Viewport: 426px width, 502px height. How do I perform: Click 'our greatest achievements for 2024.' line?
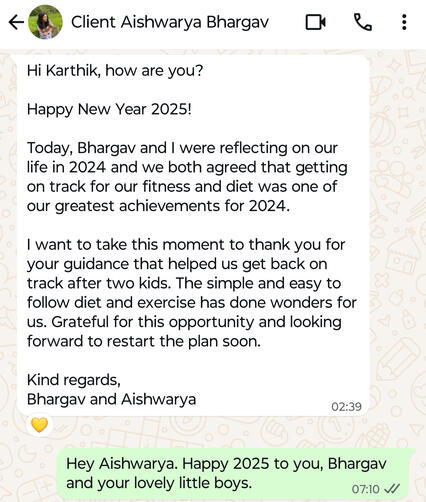coord(158,206)
